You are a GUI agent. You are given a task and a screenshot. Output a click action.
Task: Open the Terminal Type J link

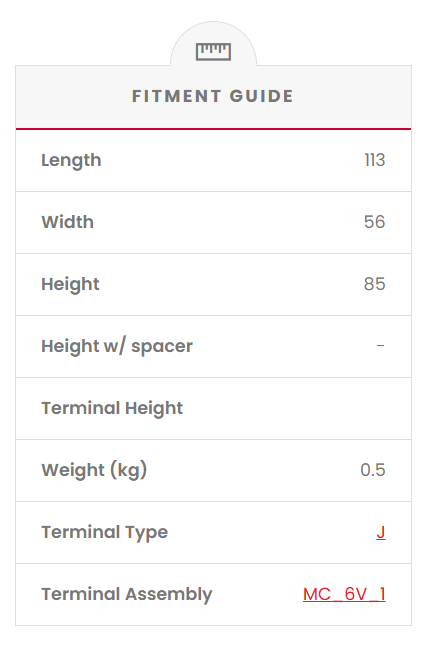click(381, 532)
